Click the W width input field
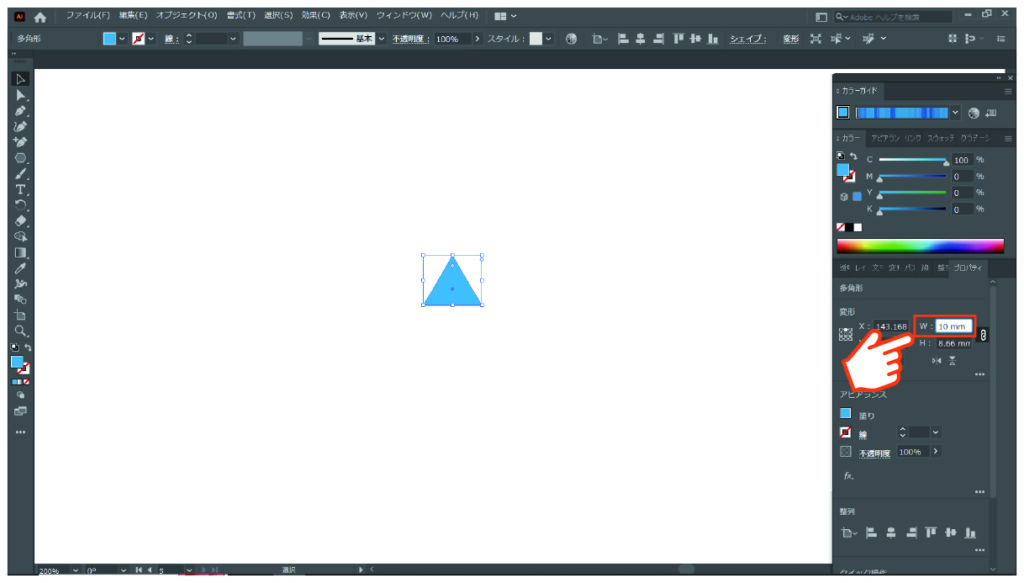 (x=953, y=326)
